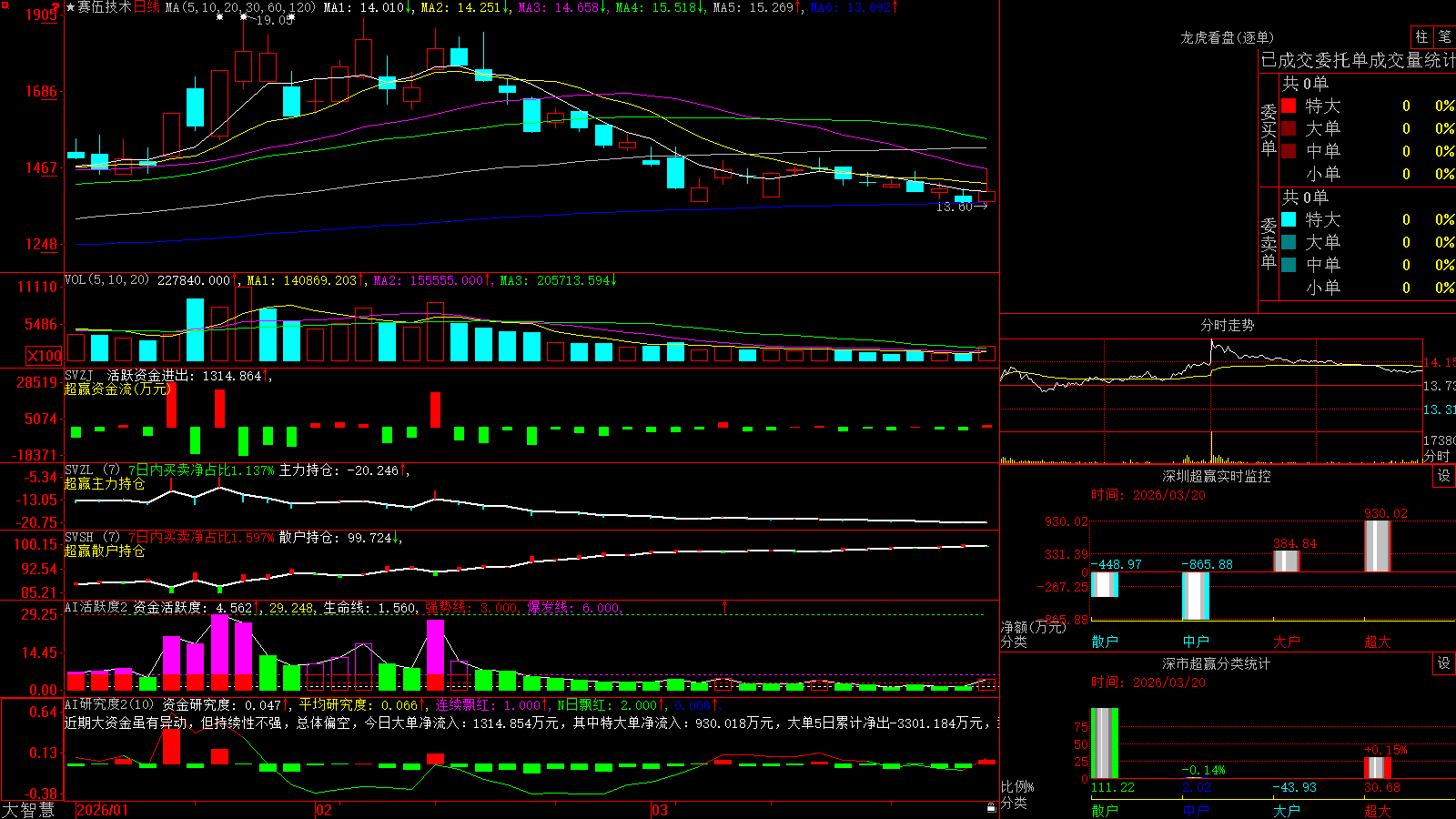Open VOL(5,10,20) indicator parameters

(106, 280)
